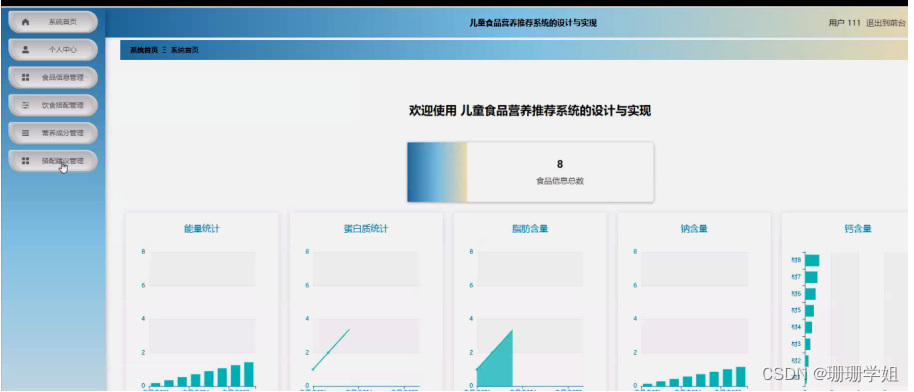914x392 pixels.
Task: Click the 材8 bar in 钙含量 chart
Action: pos(812,261)
